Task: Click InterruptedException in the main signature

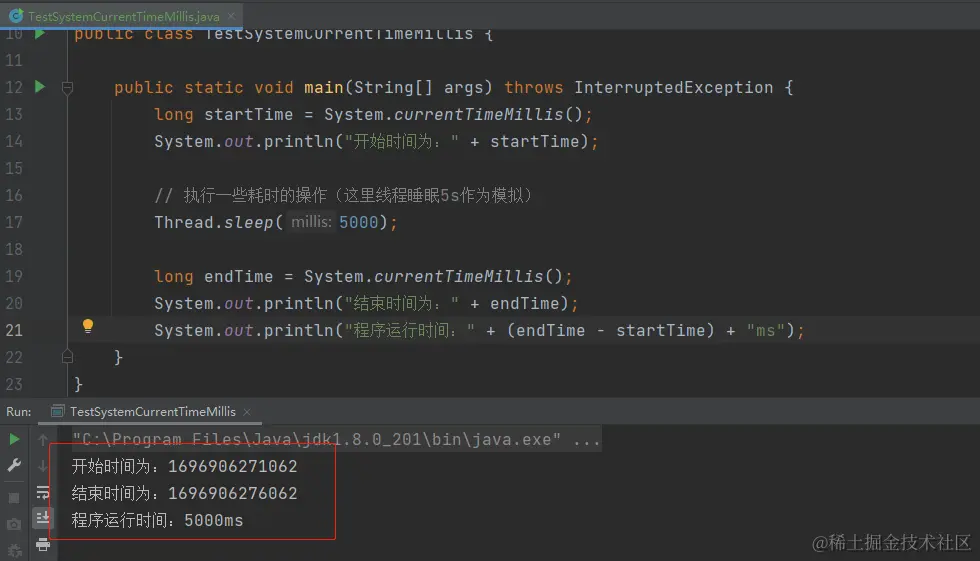Action: (x=674, y=87)
